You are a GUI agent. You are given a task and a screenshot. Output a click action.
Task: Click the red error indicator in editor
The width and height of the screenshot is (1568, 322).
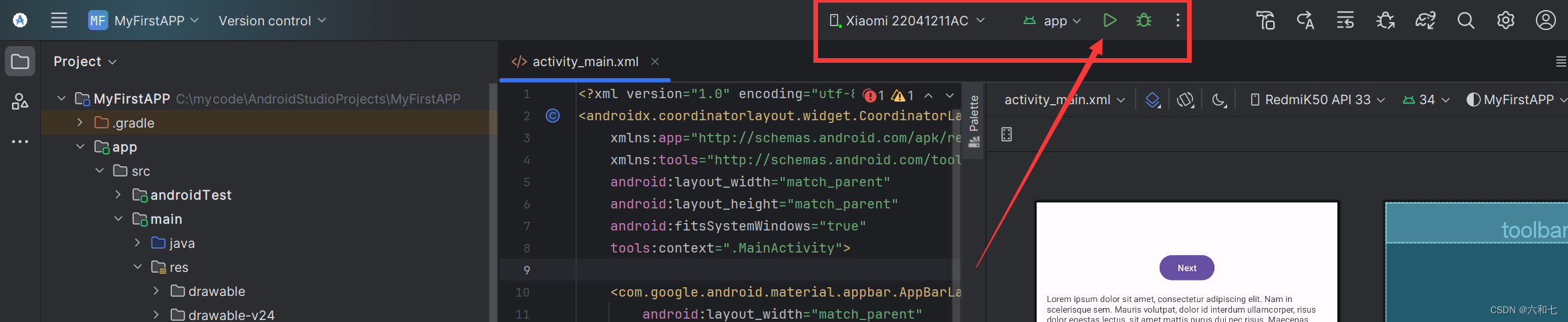click(x=874, y=96)
